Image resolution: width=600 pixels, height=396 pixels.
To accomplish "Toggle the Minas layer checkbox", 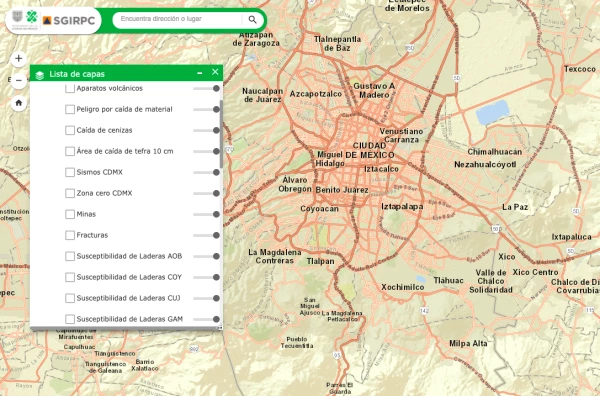I will click(70, 214).
